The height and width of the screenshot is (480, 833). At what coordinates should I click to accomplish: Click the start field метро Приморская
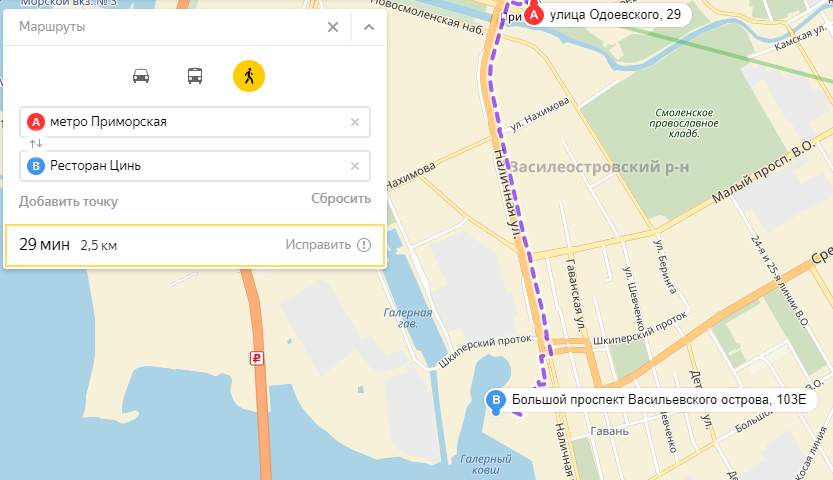[195, 122]
